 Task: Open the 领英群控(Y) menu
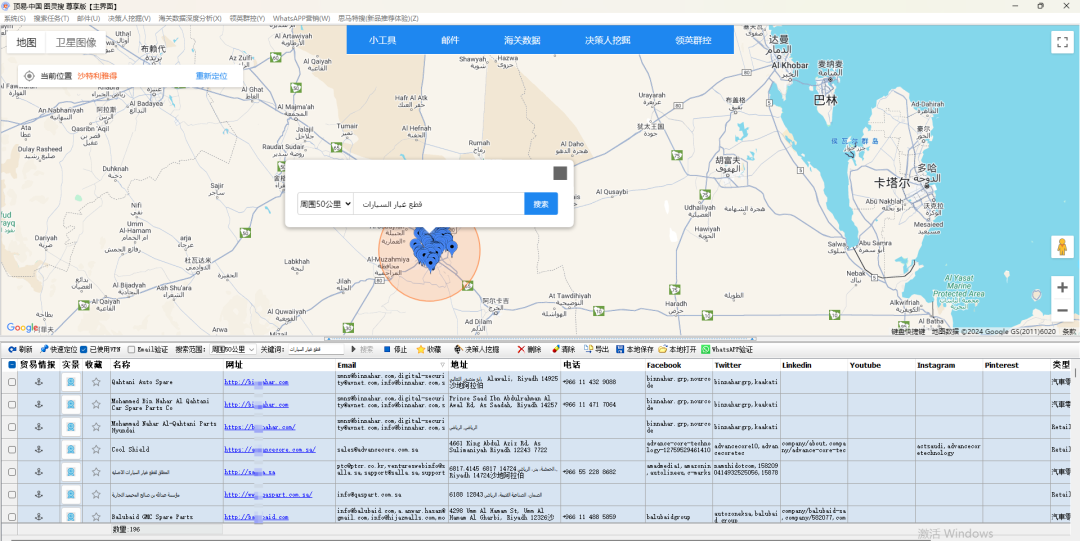247,18
